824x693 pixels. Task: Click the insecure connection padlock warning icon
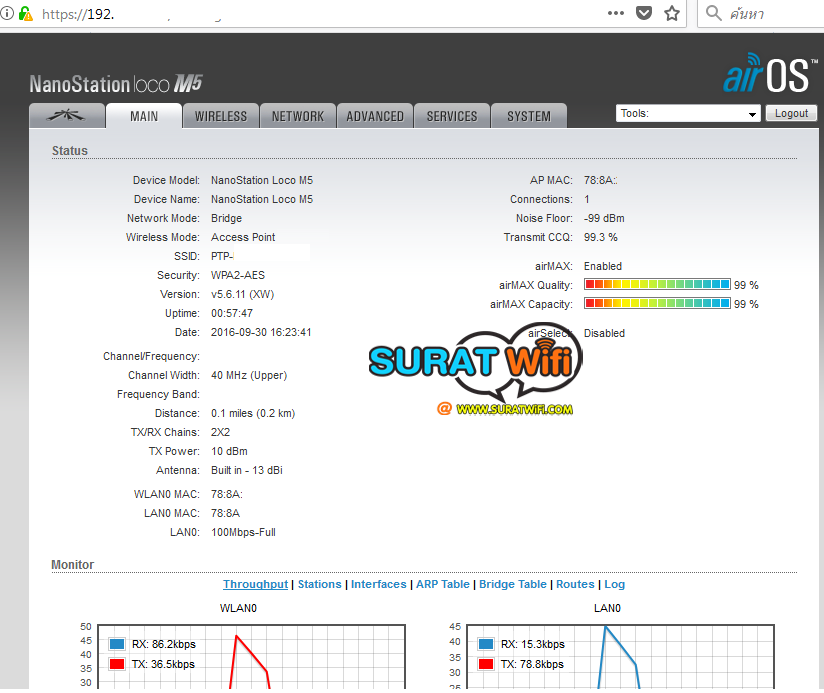(25, 13)
